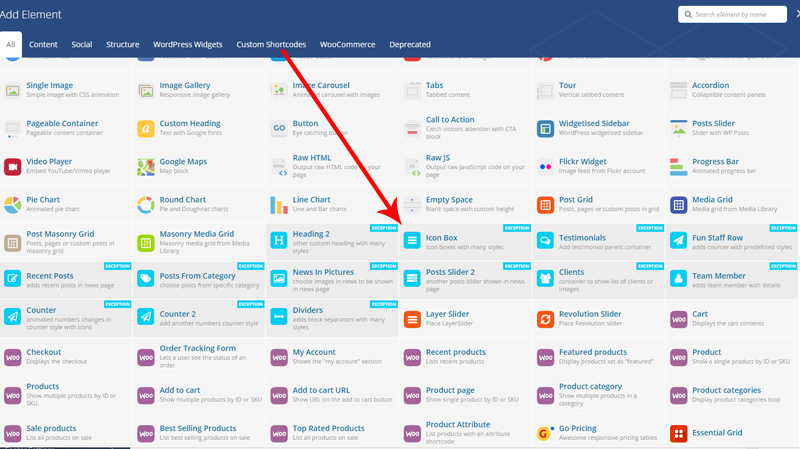Choose the Fun Staff Row element
Viewport: 800px width, 449px height.
(x=732, y=242)
